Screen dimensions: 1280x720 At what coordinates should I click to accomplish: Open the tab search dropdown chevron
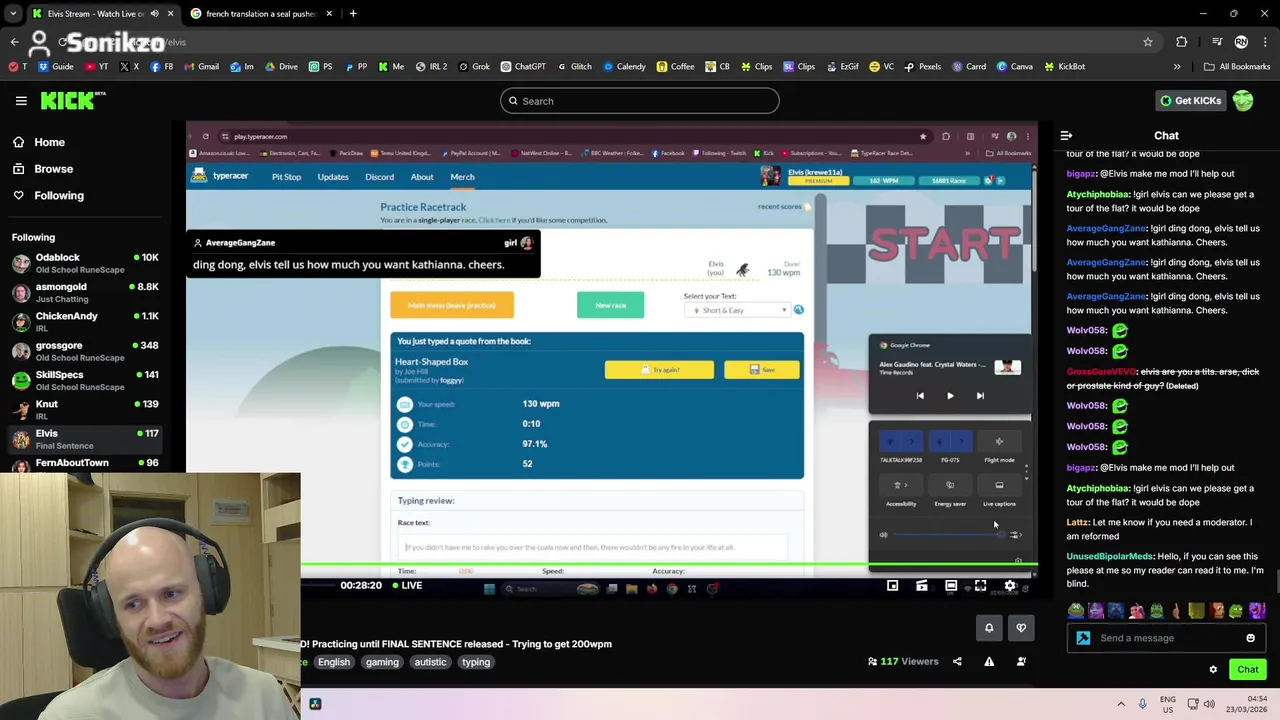pos(13,14)
